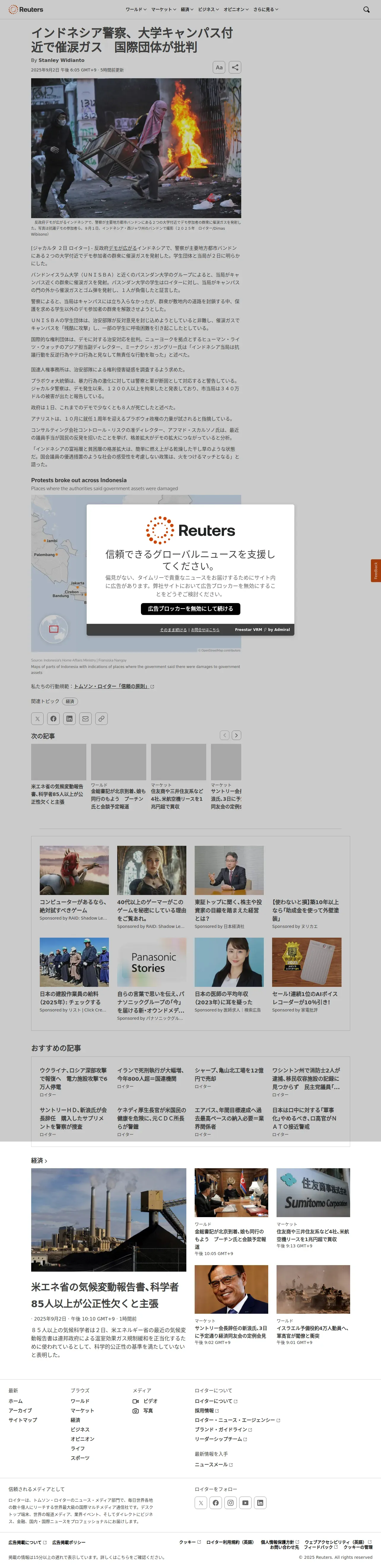Click the external-link icon after 信頼の原則
The width and height of the screenshot is (381, 1568).
[153, 687]
